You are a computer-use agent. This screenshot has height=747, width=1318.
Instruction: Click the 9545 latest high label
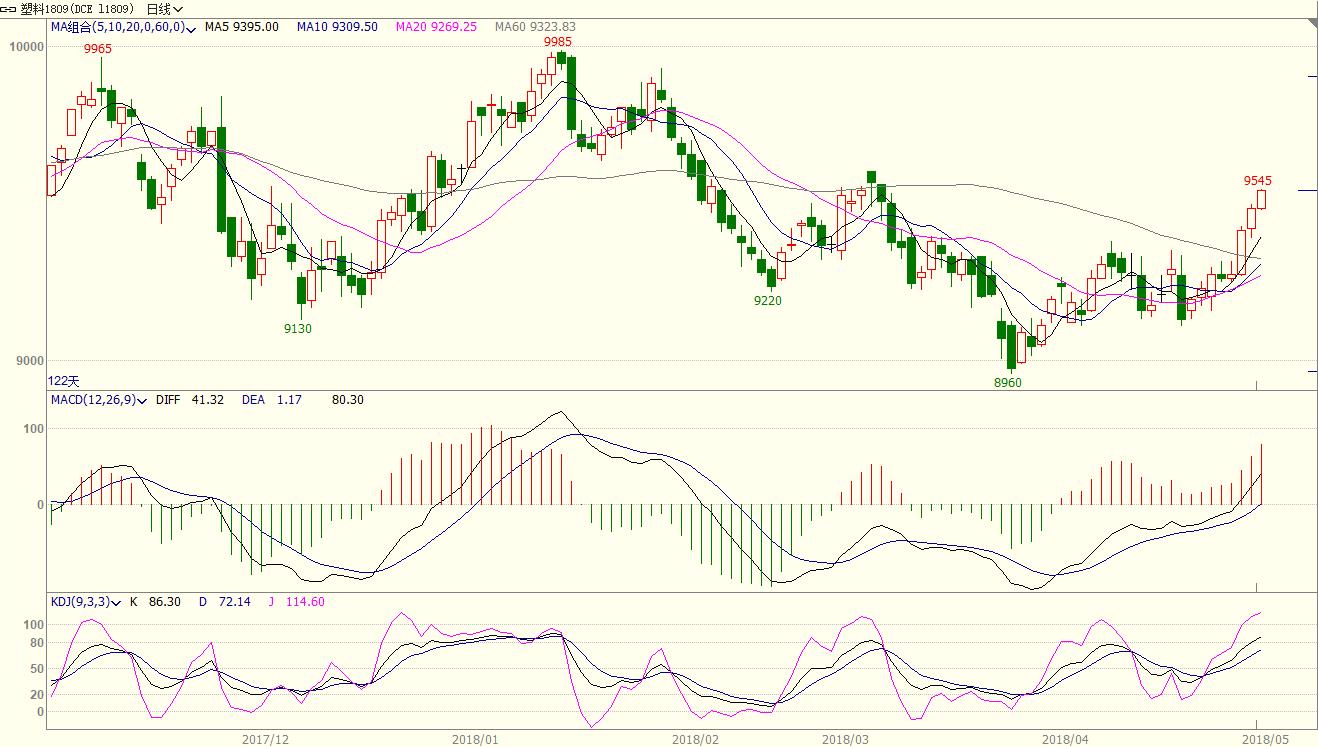coord(1258,181)
